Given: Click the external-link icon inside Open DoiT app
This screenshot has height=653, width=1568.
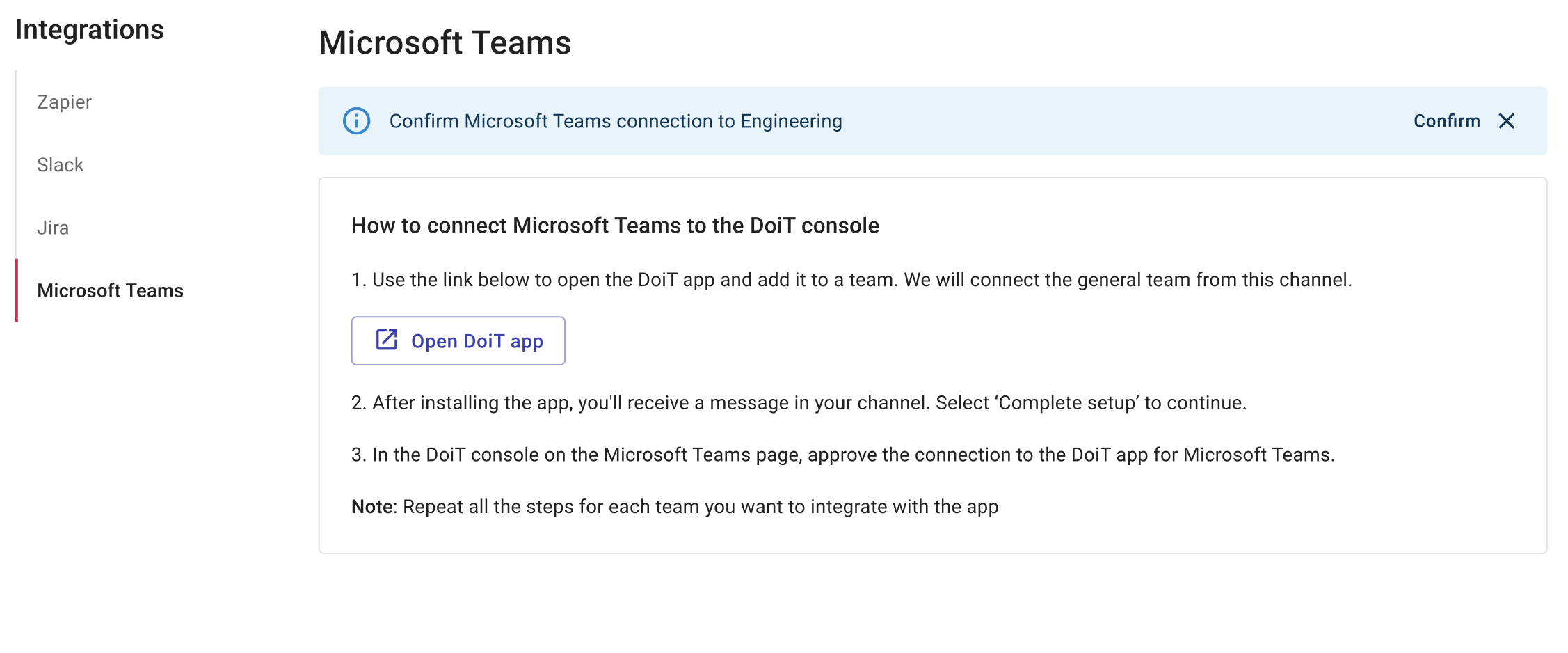Looking at the screenshot, I should click(x=385, y=340).
